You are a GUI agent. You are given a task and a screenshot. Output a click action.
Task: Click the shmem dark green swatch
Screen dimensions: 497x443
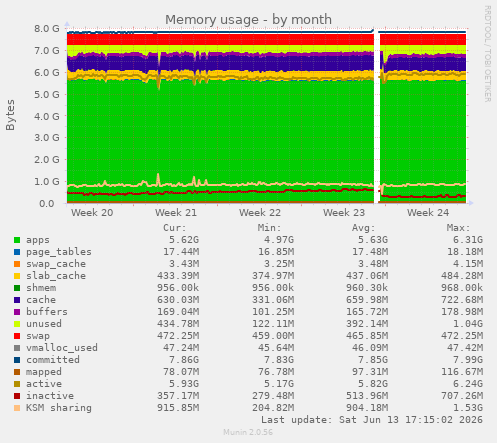[x=17, y=288]
